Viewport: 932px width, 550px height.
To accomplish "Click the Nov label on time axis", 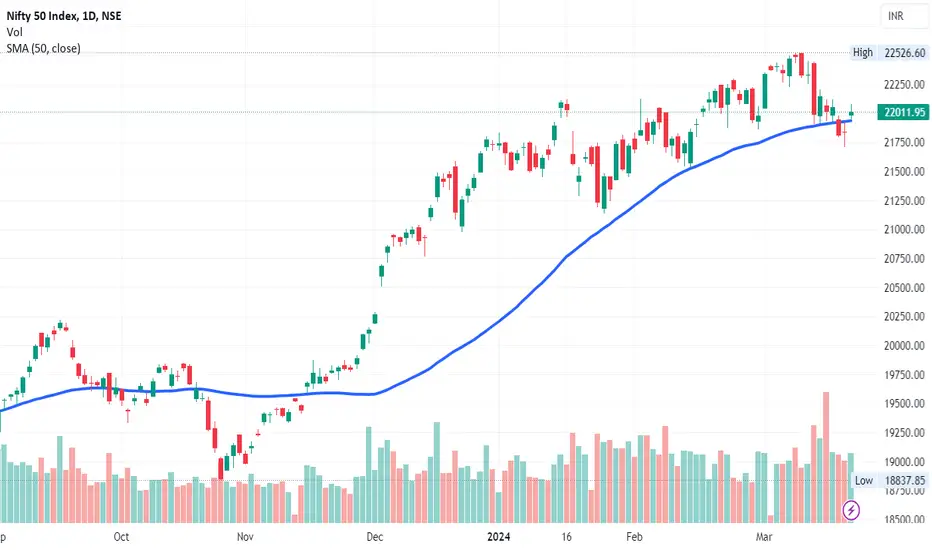I will point(245,537).
